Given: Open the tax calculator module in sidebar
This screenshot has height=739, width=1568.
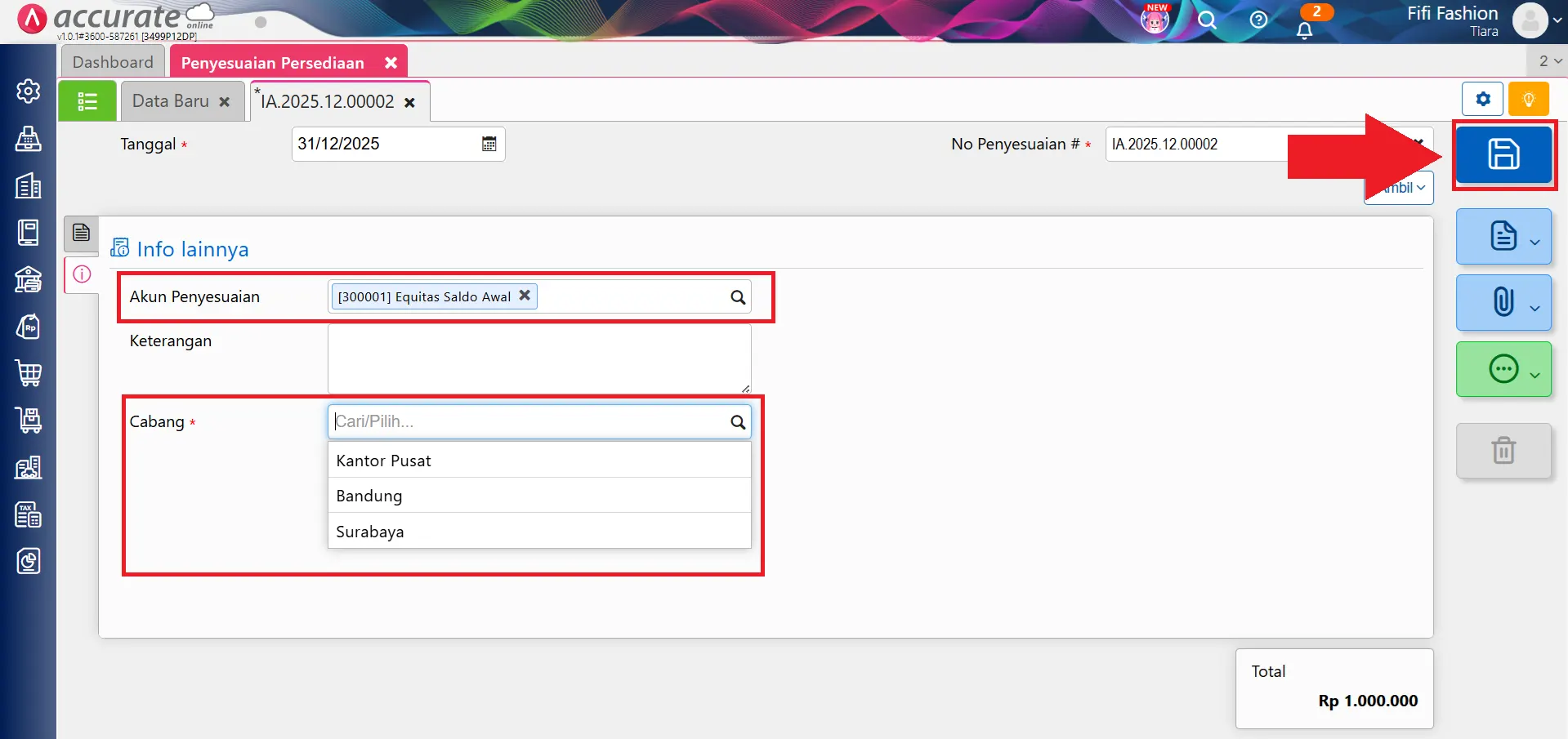Looking at the screenshot, I should coord(28,514).
